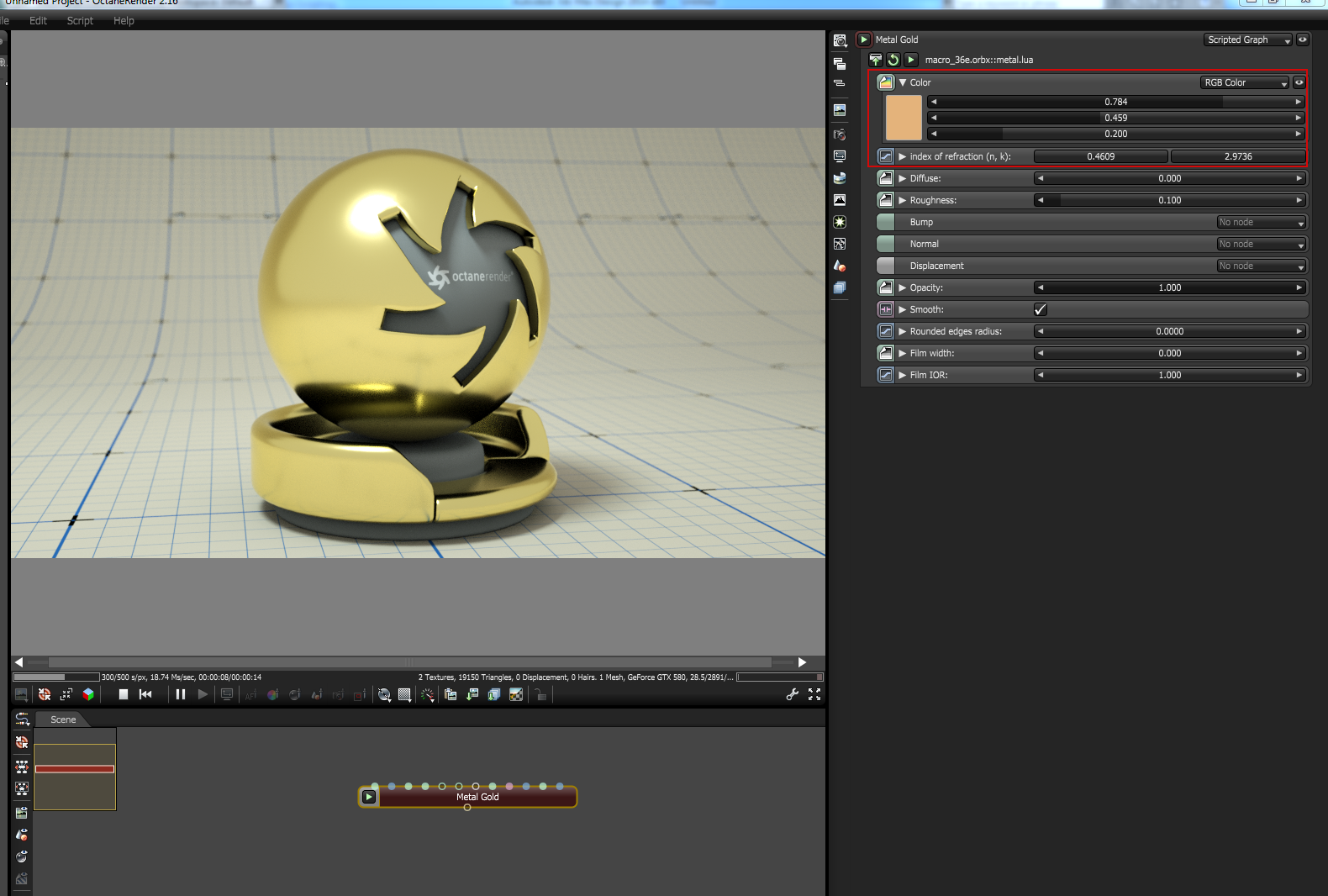
Task: Open the Script menu
Action: point(80,21)
